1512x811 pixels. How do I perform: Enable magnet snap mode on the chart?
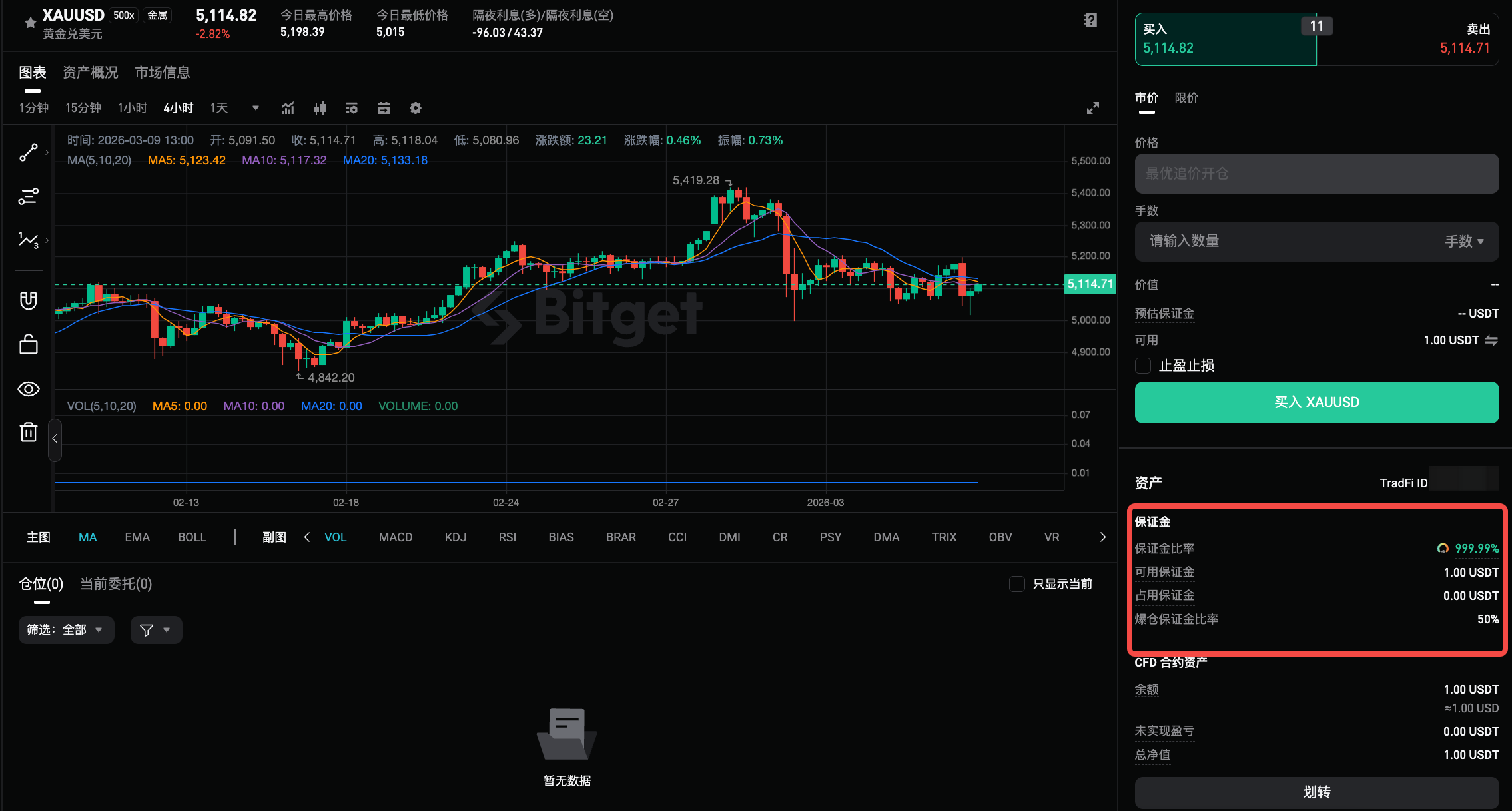(29, 300)
